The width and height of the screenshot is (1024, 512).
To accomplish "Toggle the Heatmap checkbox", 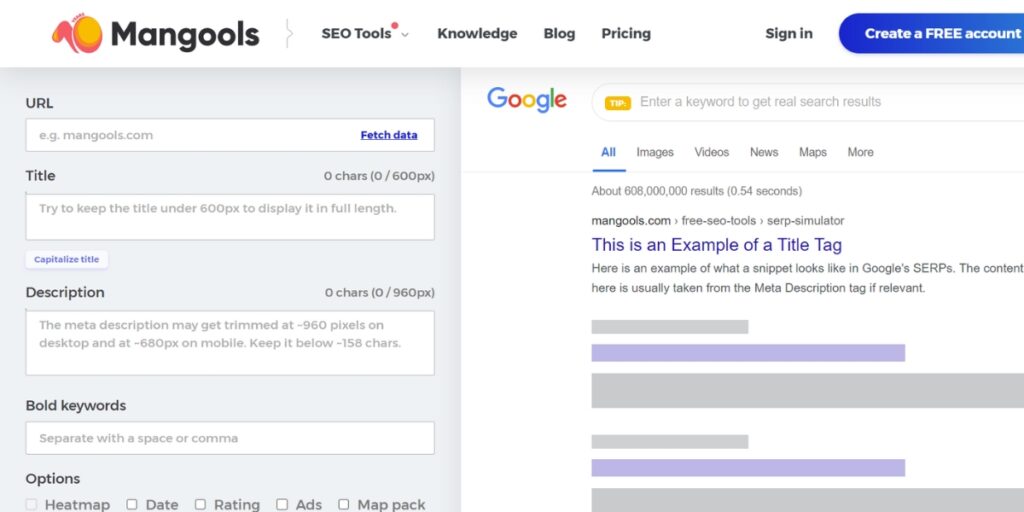I will [x=31, y=504].
